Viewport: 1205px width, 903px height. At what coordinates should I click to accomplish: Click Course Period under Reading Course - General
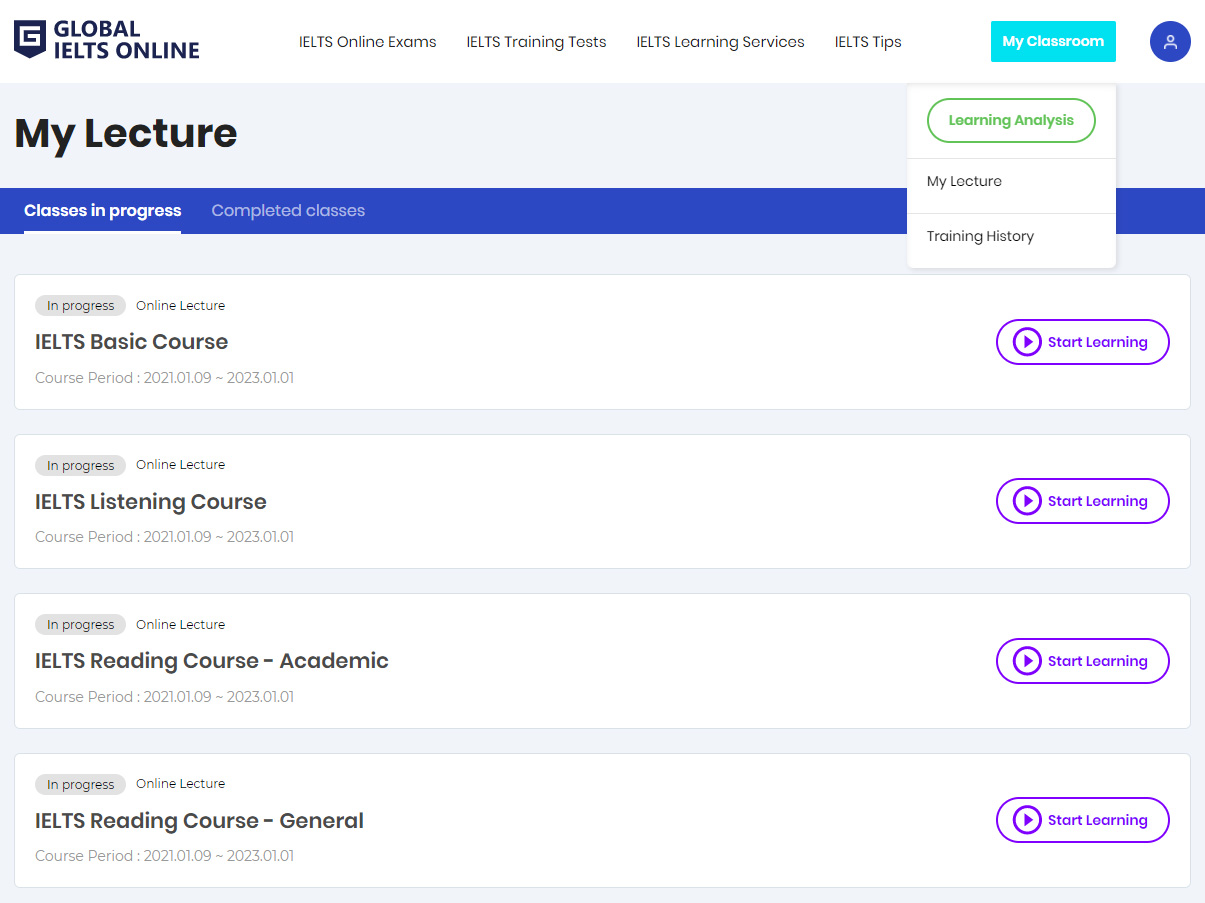[164, 856]
